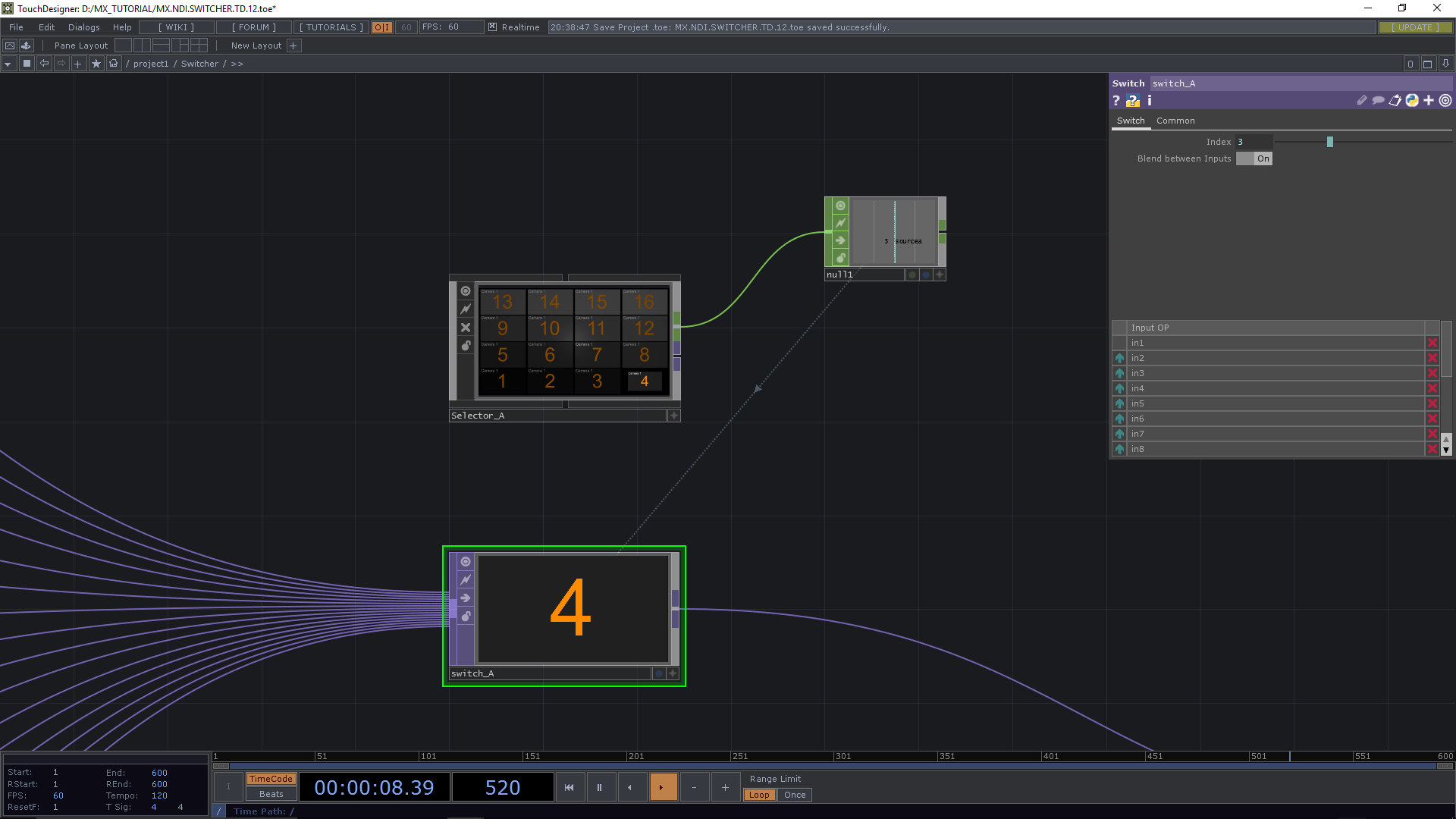Click the bookmark star icon in path bar
Viewport: 1456px width, 819px height.
pos(96,64)
